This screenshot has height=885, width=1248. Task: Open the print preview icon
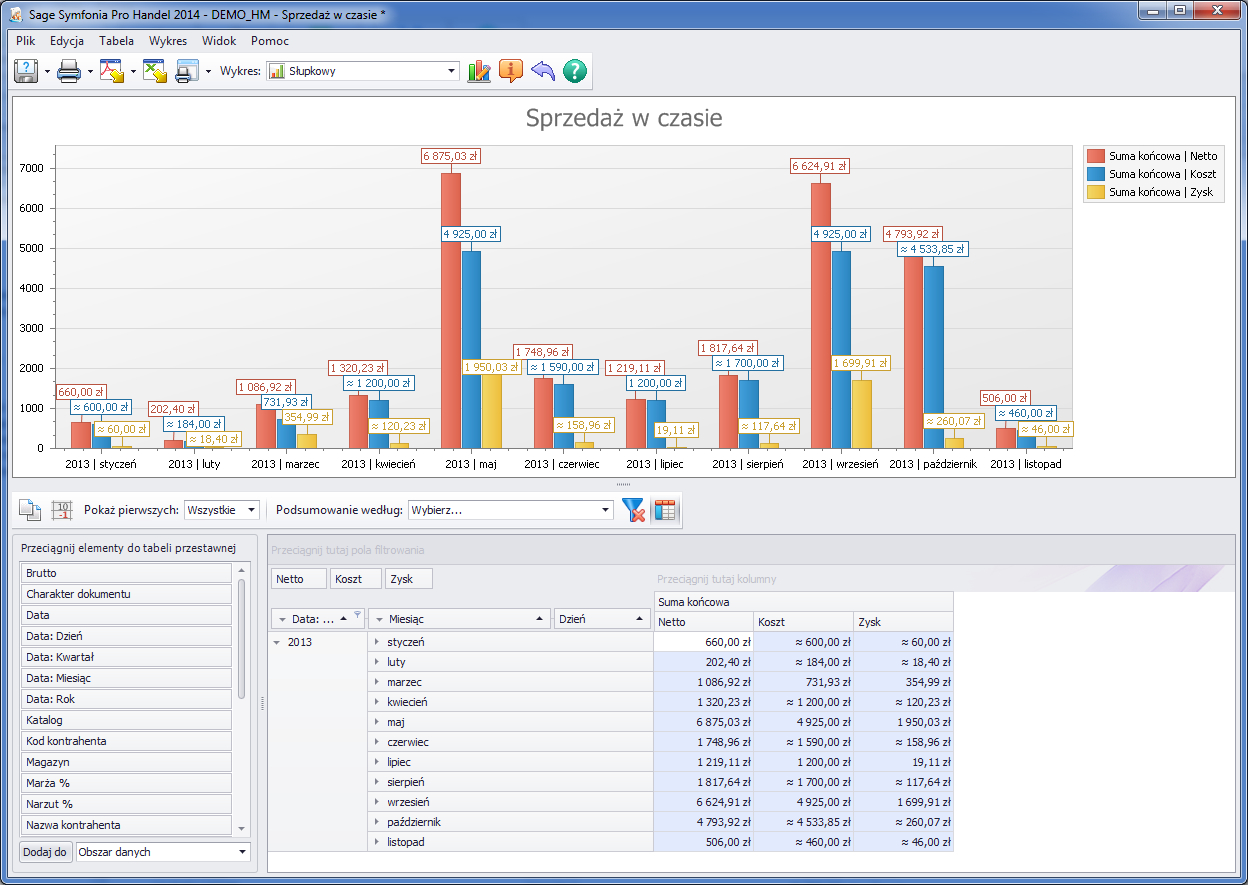tap(187, 71)
